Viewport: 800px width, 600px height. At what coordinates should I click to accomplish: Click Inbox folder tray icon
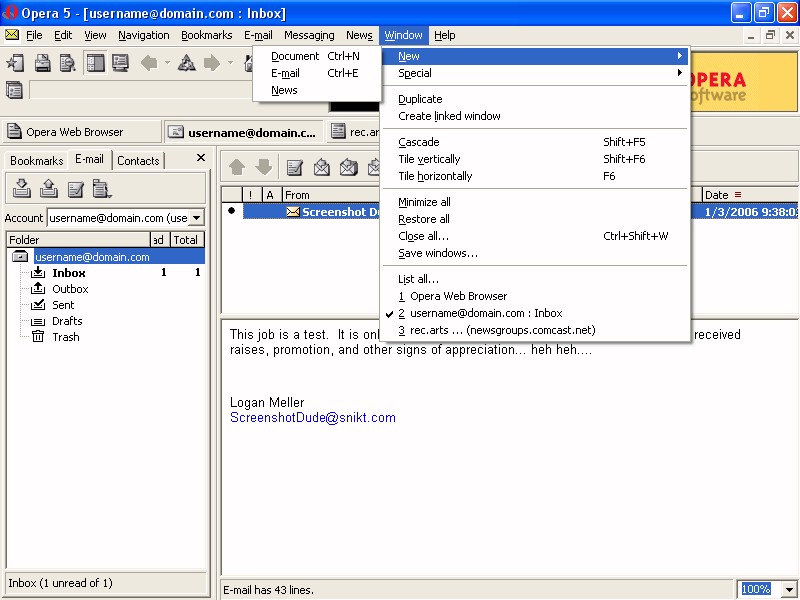point(38,272)
